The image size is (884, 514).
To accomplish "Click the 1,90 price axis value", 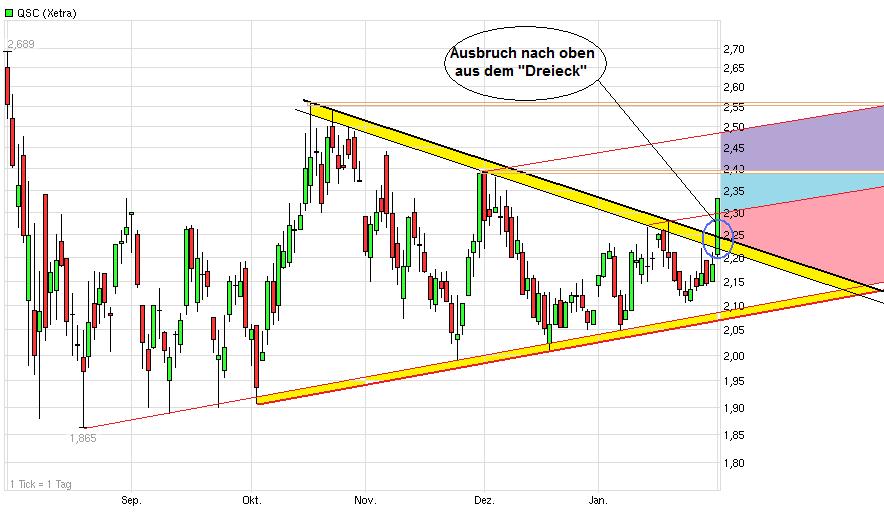I will point(733,408).
